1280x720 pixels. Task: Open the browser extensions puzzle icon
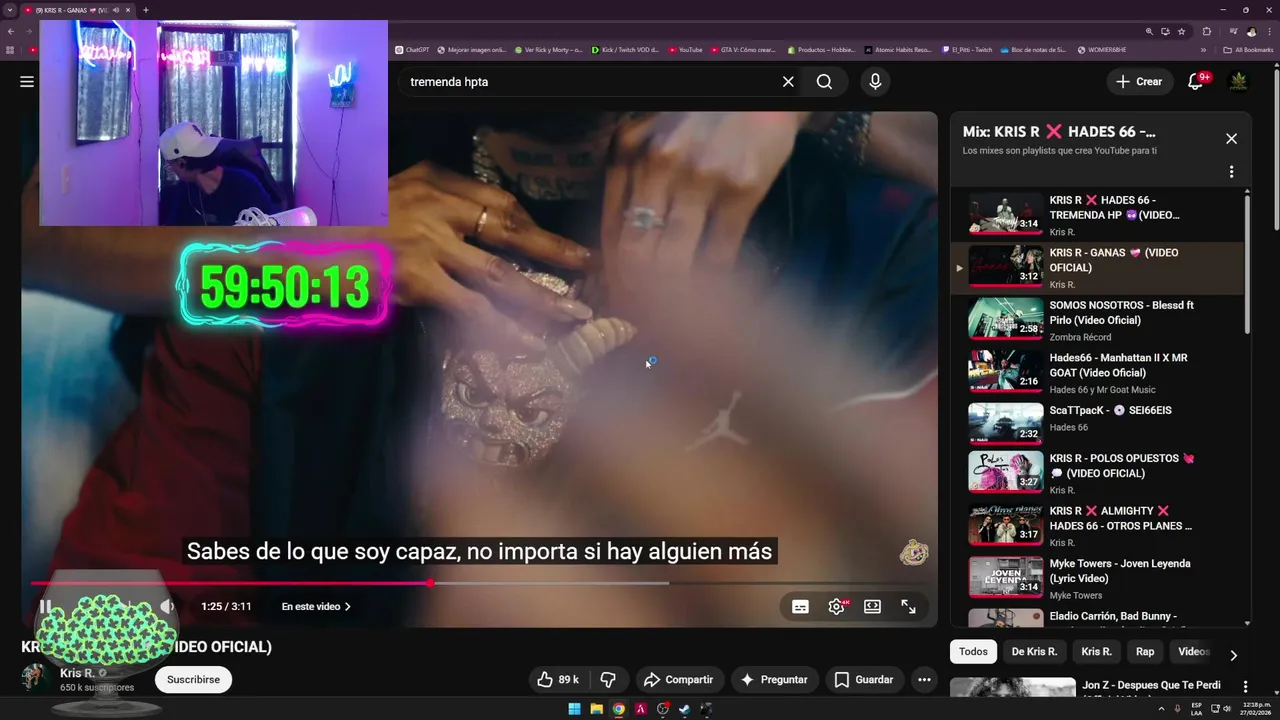(x=1206, y=32)
